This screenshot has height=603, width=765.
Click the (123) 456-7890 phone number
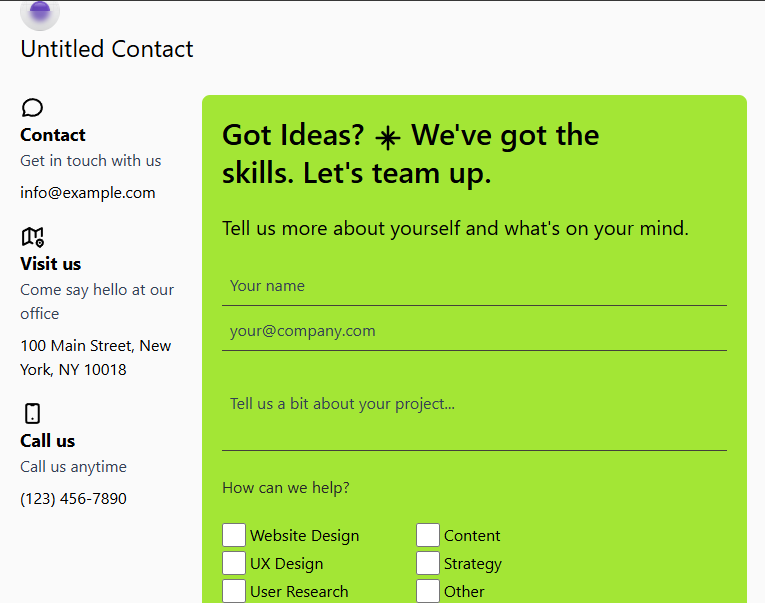[x=73, y=498]
